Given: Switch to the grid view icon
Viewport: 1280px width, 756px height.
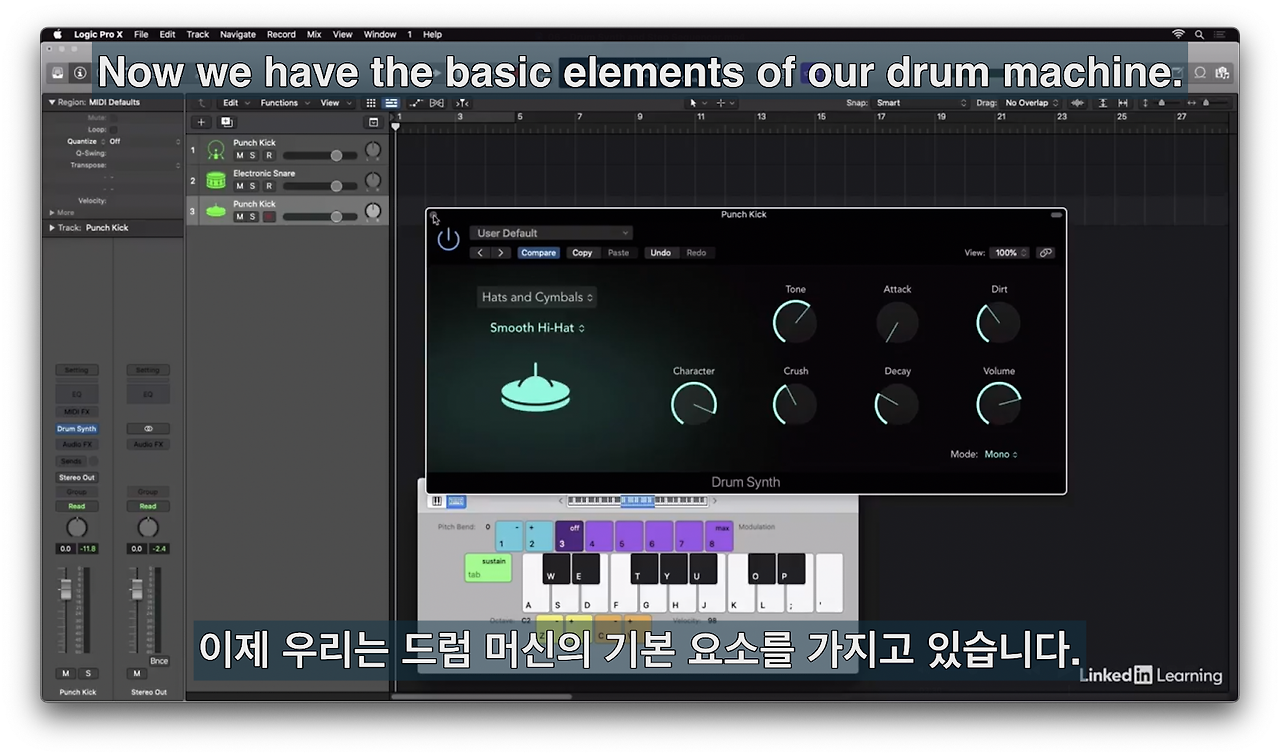Looking at the screenshot, I should [371, 103].
